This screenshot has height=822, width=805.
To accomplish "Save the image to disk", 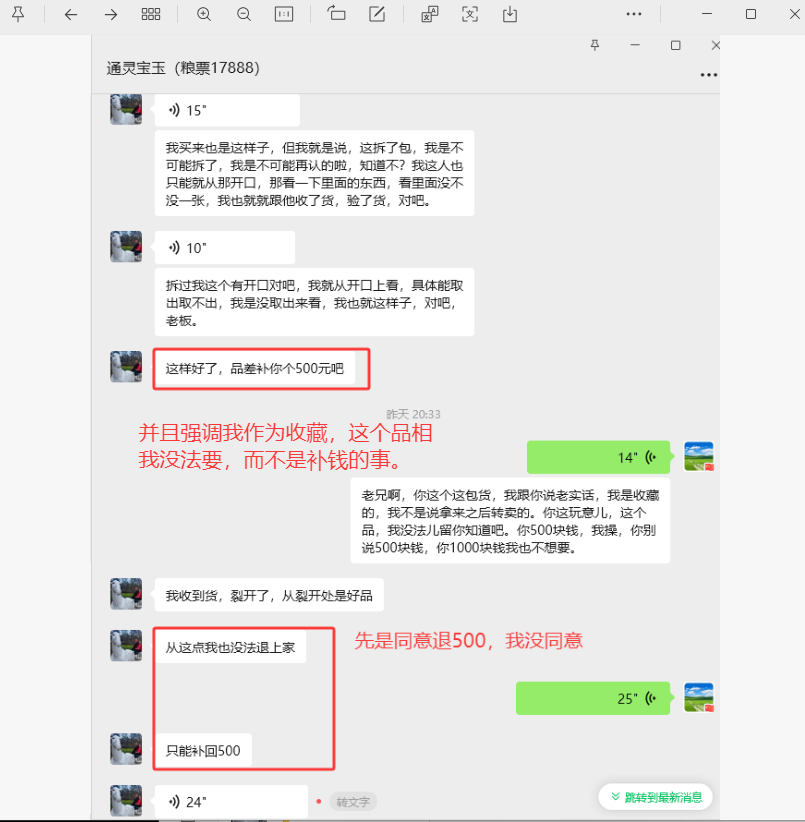I will (x=510, y=14).
